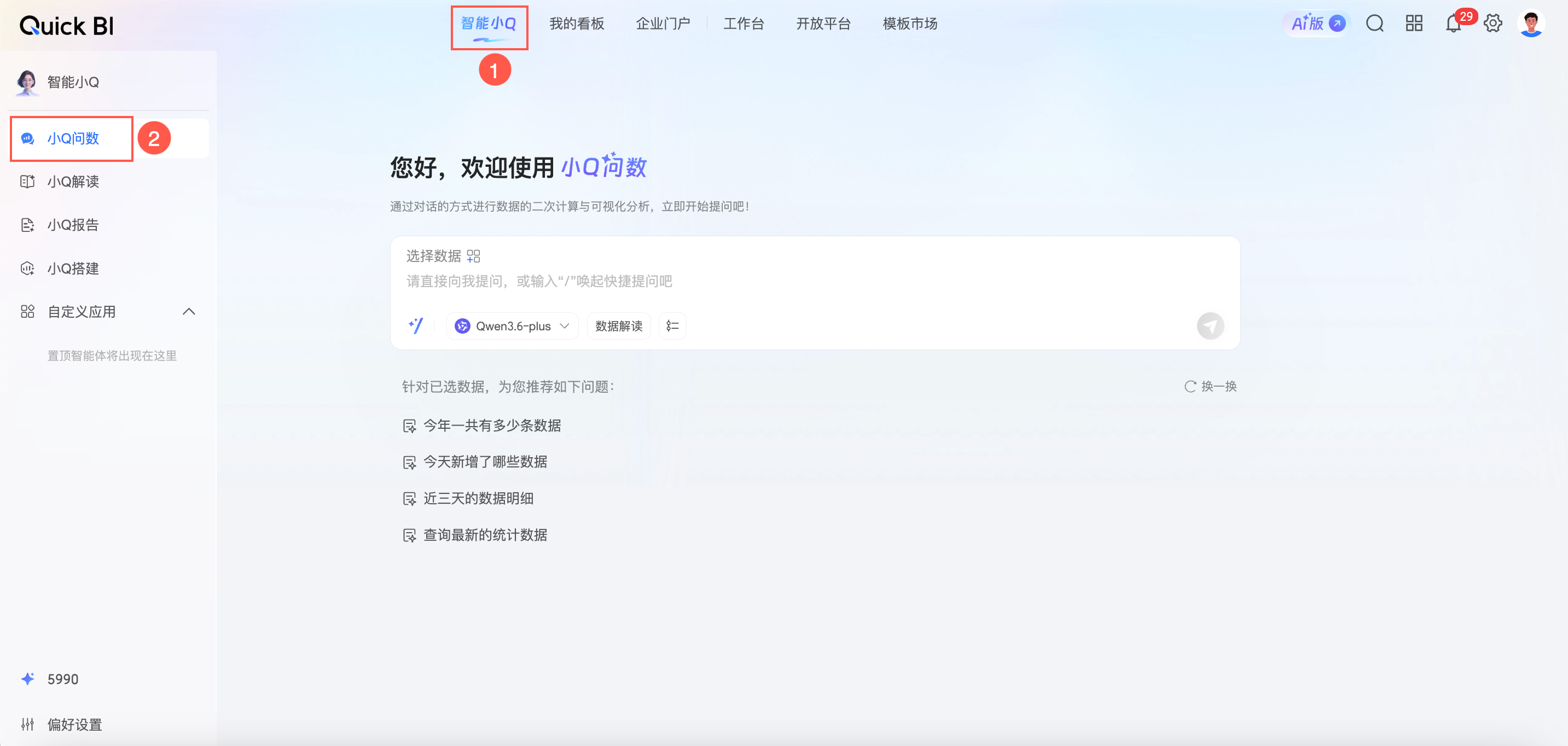Click the icon beside 今天新增了哪些数据
Viewport: 1568px width, 746px height.
(410, 463)
